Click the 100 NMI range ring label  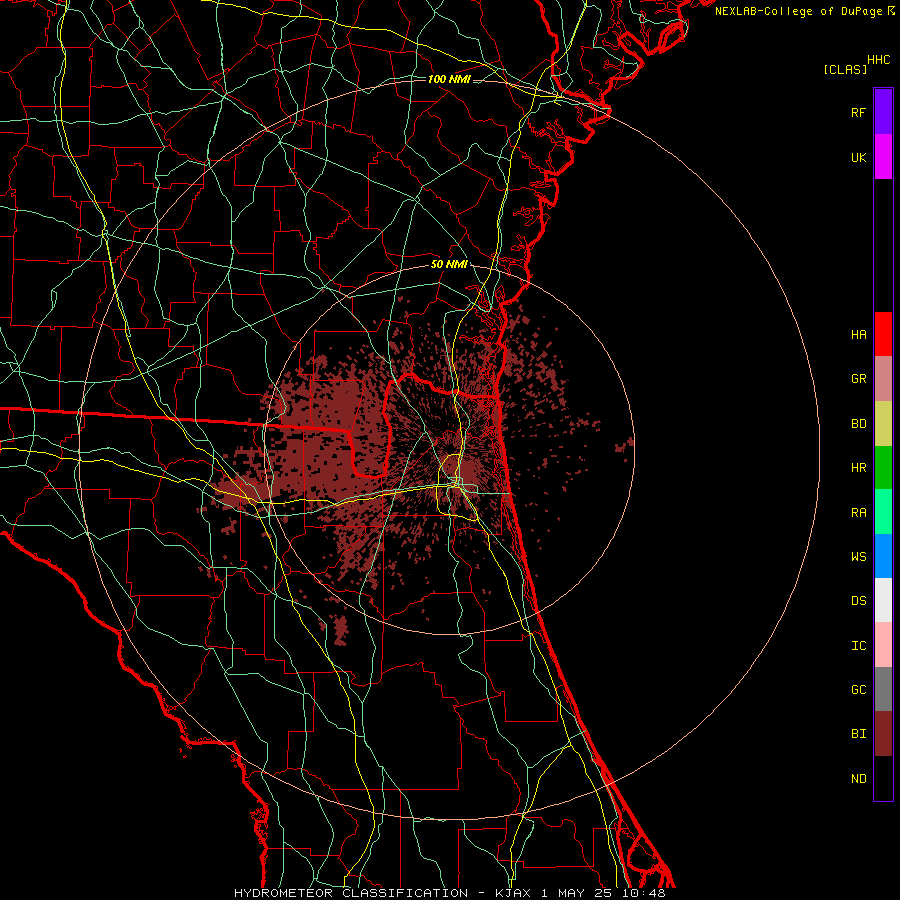click(x=449, y=79)
